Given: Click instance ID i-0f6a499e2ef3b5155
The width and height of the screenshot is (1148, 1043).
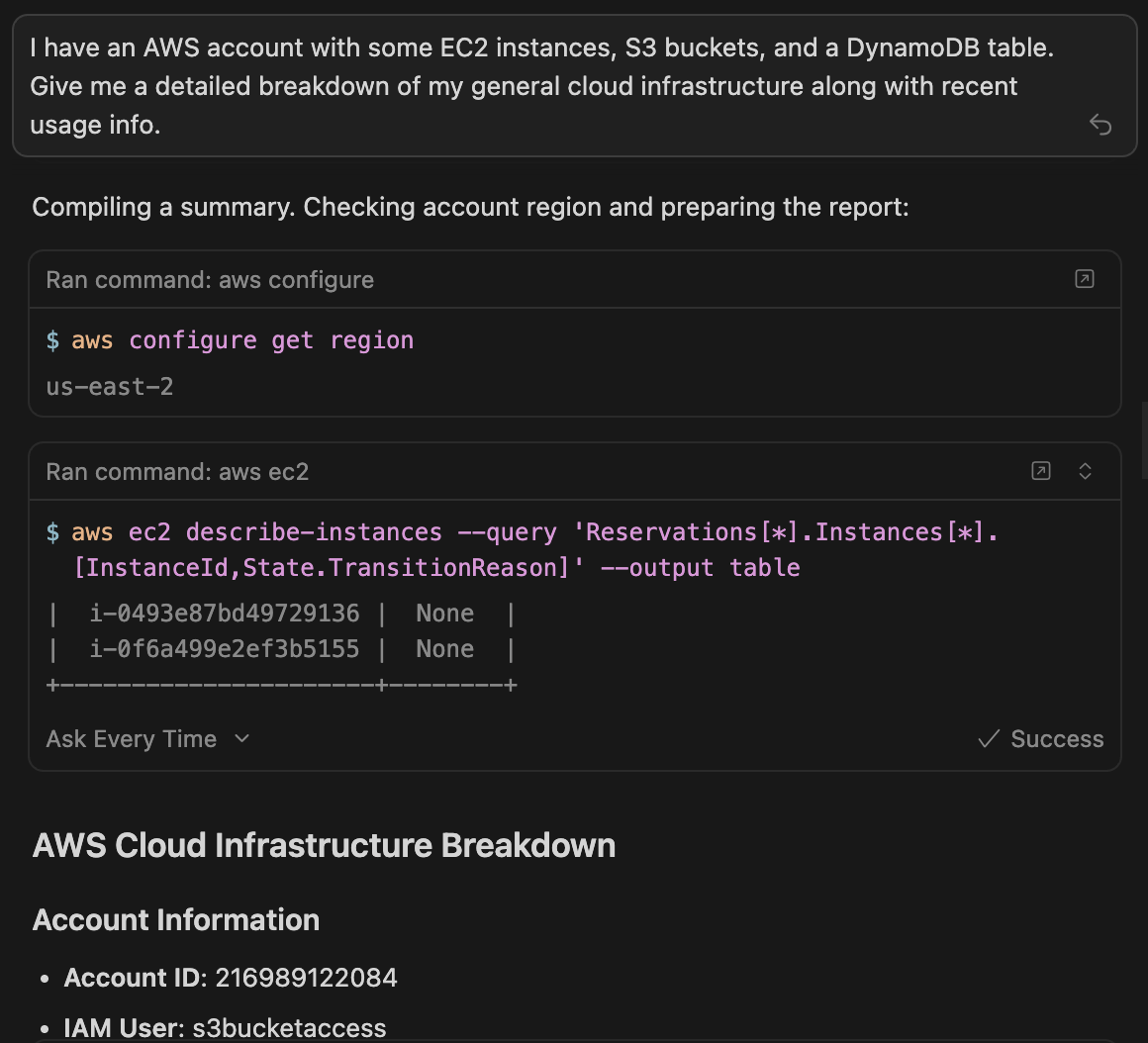Looking at the screenshot, I should [224, 649].
